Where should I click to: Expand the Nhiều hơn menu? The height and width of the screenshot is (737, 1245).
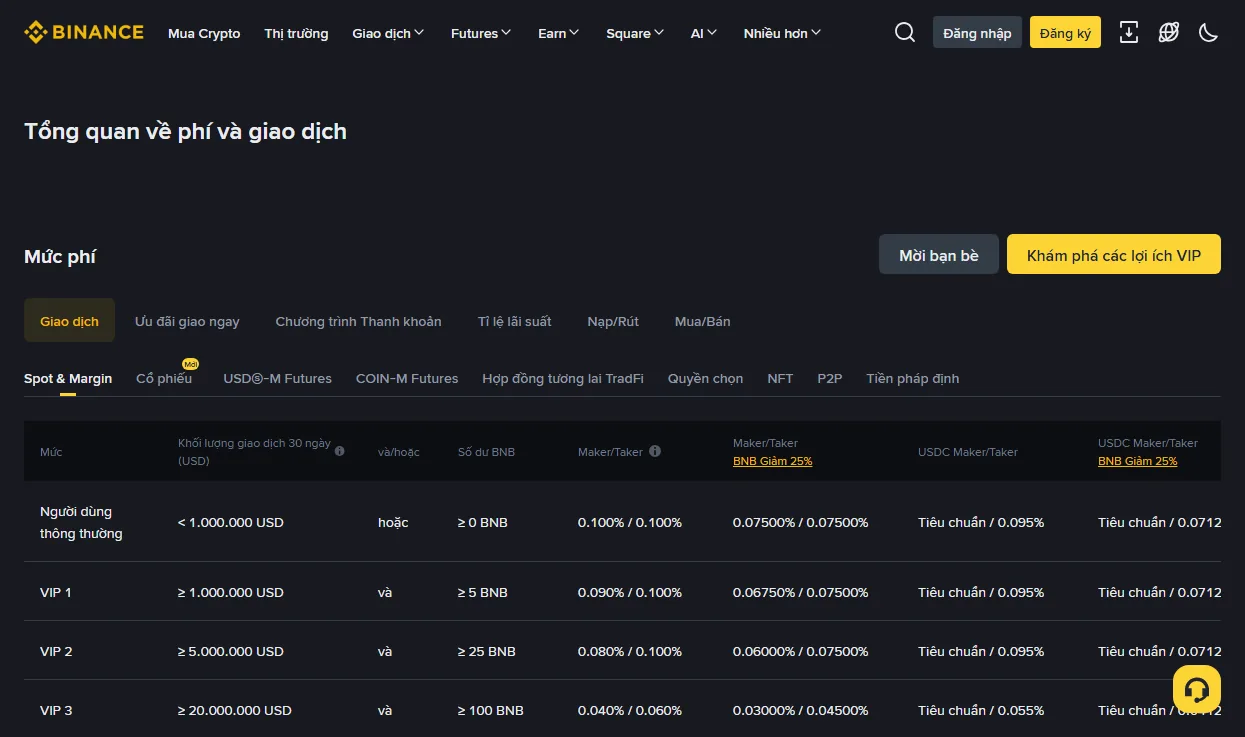pos(782,33)
